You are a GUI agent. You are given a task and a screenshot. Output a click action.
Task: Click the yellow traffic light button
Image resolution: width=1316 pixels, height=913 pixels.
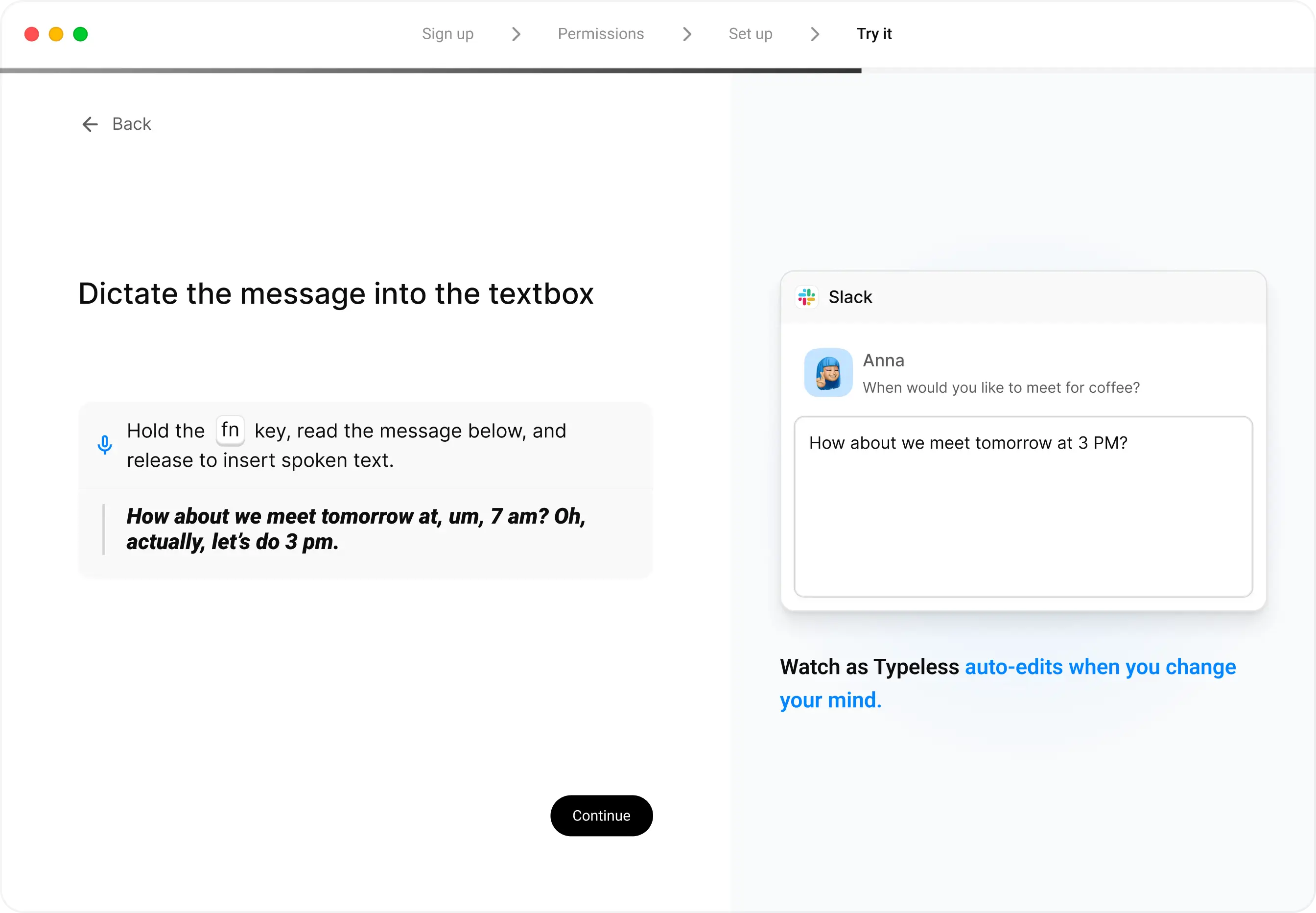tap(56, 34)
